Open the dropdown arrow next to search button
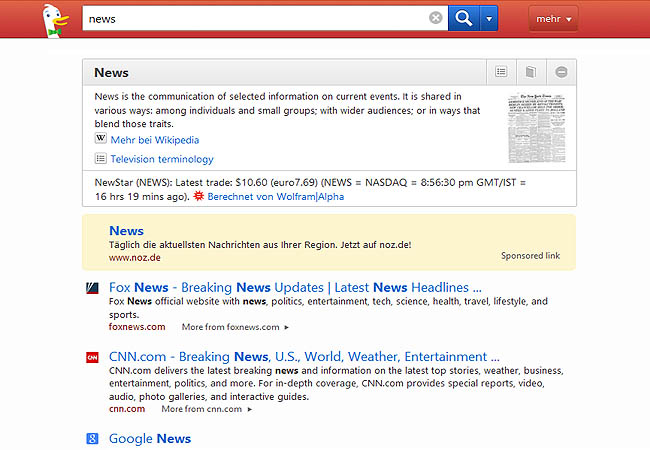650x450 pixels. 489,18
